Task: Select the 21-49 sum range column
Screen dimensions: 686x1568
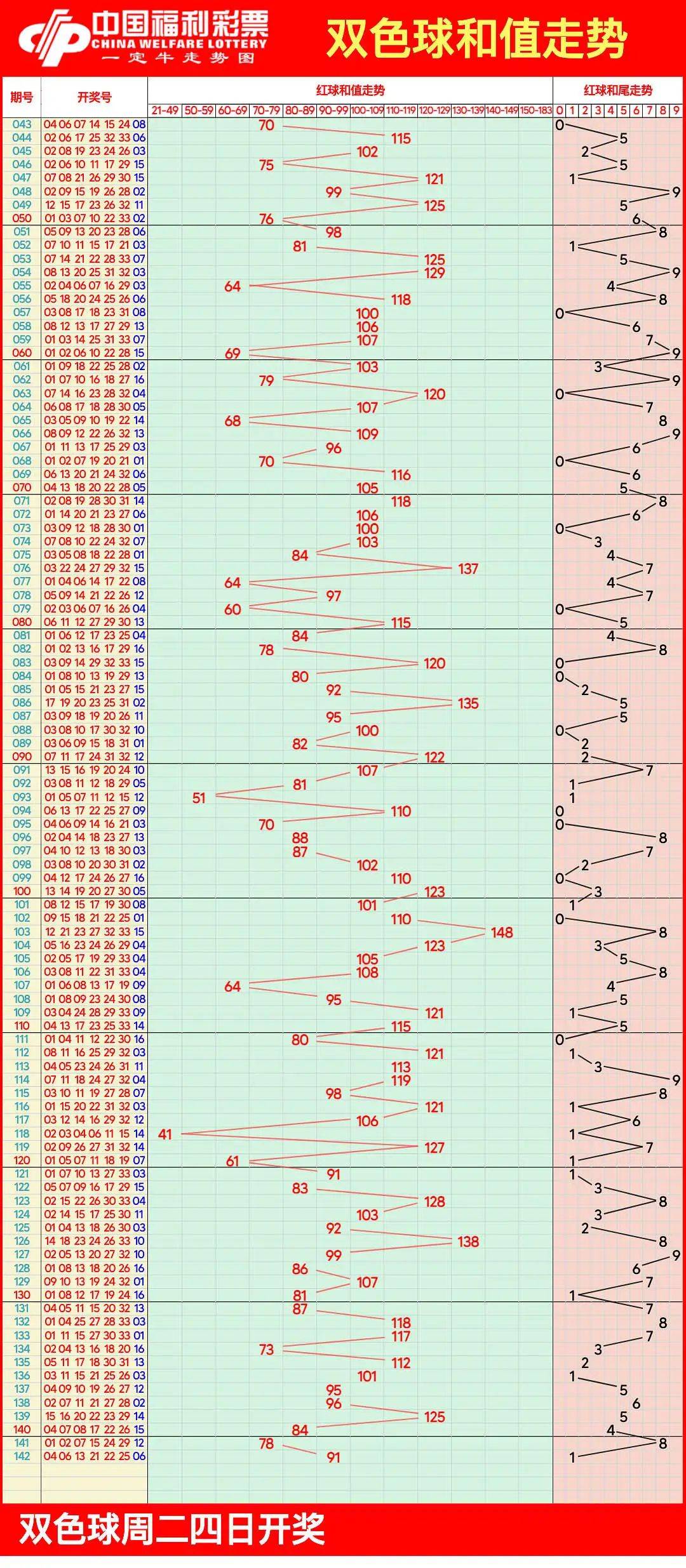Action: coord(165,110)
